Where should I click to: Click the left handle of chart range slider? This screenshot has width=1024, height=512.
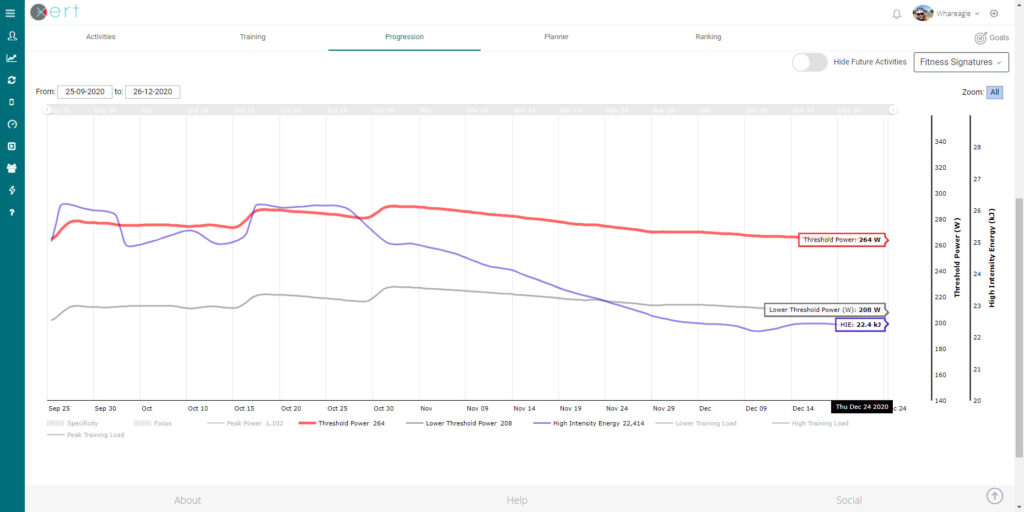[48, 110]
